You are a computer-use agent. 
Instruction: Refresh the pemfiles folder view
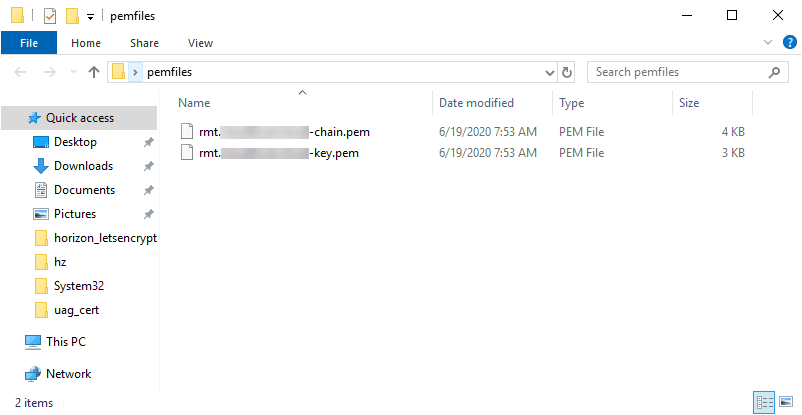pyautogui.click(x=567, y=72)
